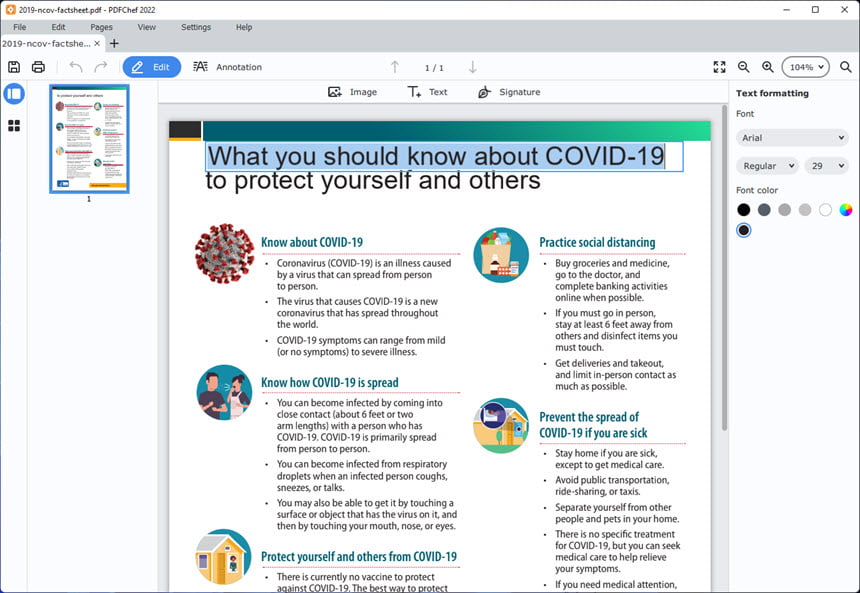Click the 'Know about COVID-19' heading
Viewport: 860px width, 593px height.
point(312,242)
